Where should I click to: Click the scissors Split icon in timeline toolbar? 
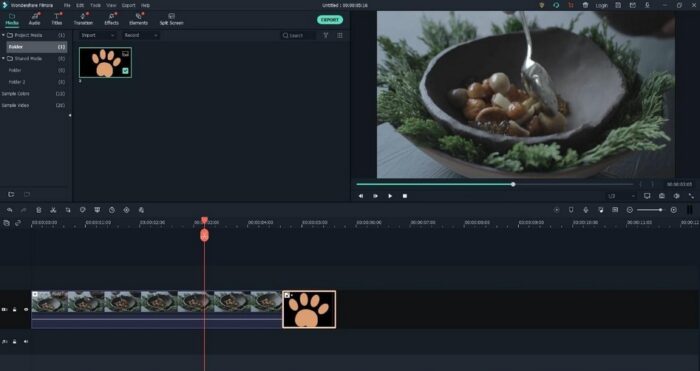(53, 210)
